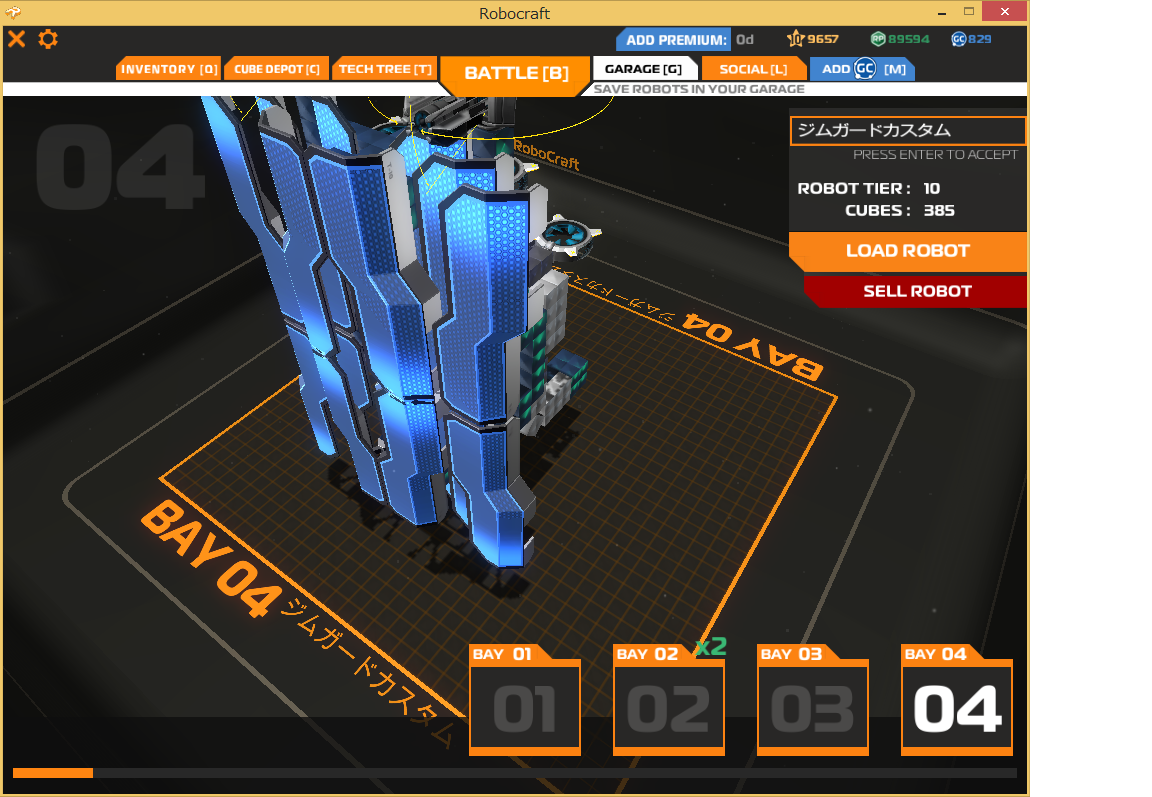This screenshot has width=1152, height=797.
Task: Select the Garage [G] tab
Action: point(643,69)
